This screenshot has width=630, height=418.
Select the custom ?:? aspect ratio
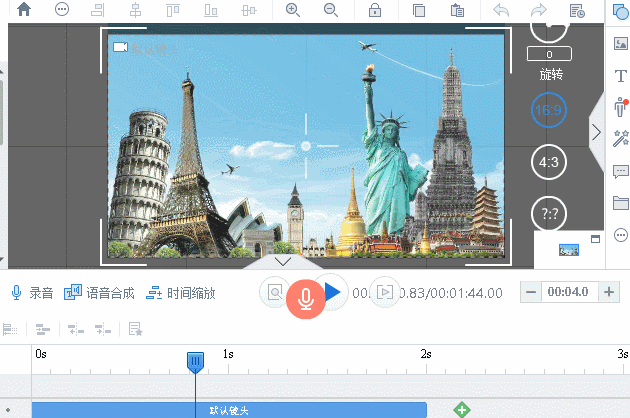click(548, 214)
